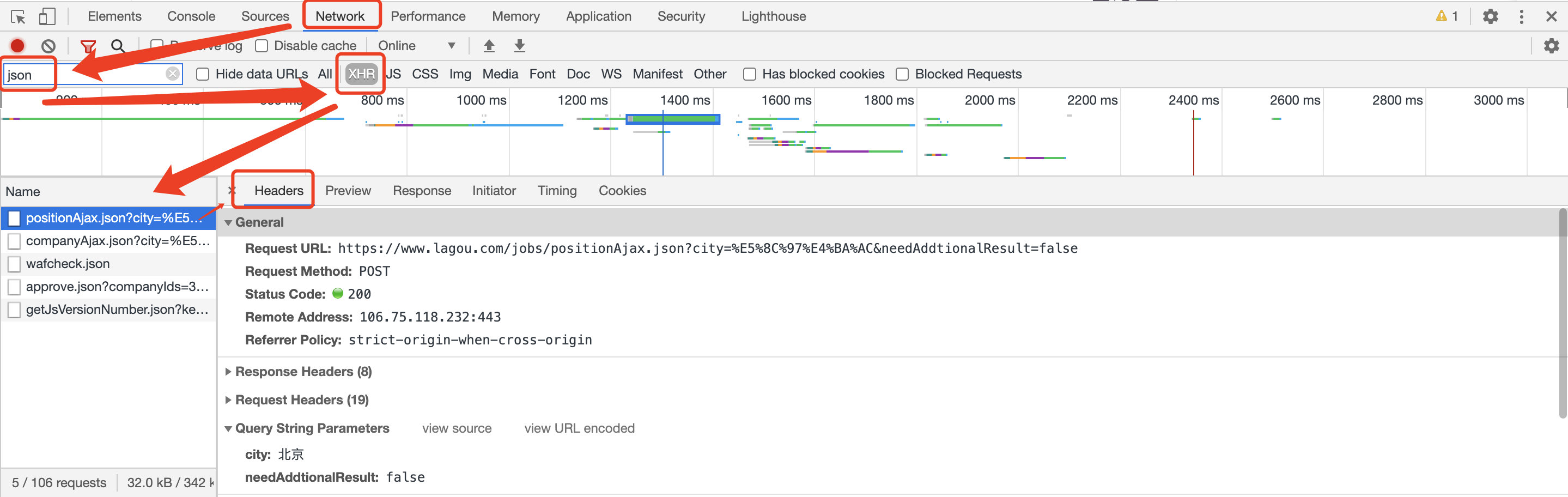This screenshot has width=1568, height=497.
Task: Select the Network tab
Action: (339, 16)
